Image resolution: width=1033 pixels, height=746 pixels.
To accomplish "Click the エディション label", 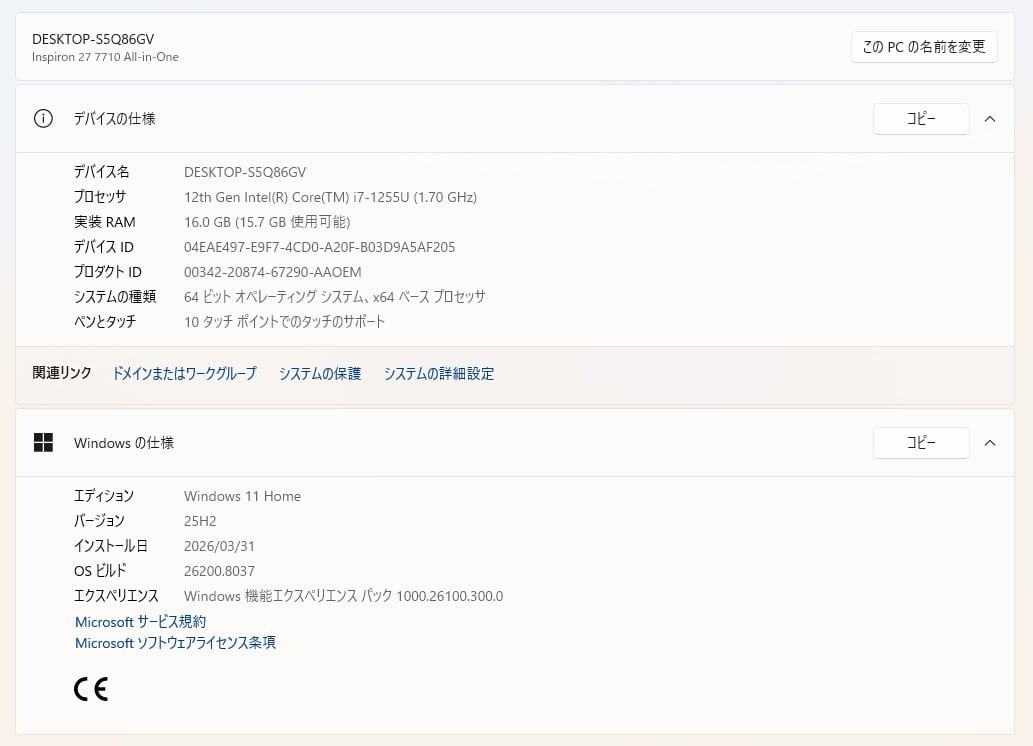I will point(104,496).
